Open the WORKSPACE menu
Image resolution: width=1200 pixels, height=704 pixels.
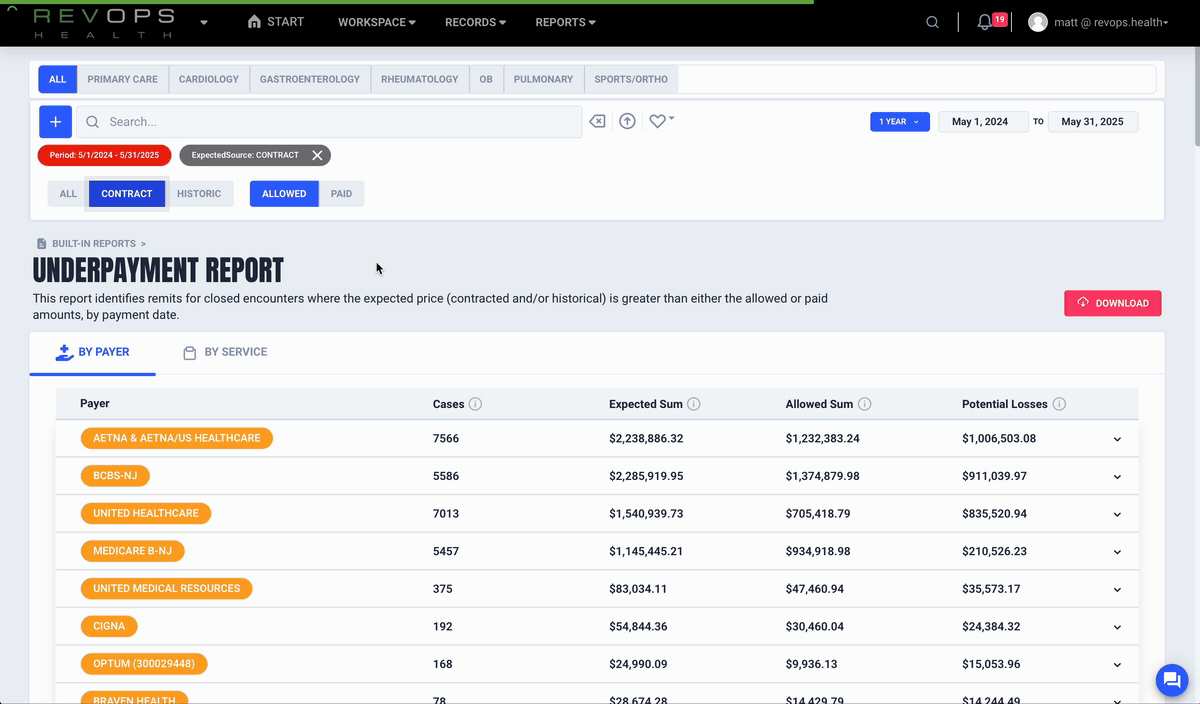coord(376,22)
